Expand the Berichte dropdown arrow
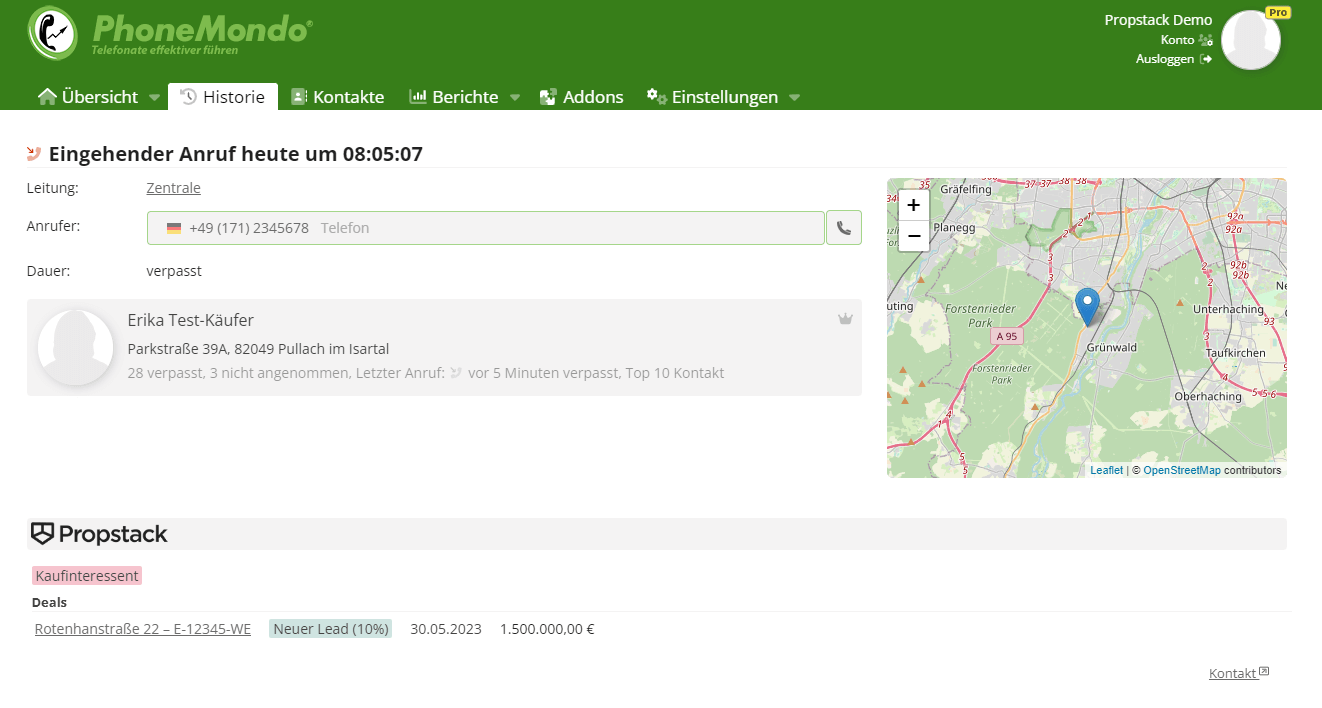This screenshot has width=1322, height=708. tap(514, 98)
